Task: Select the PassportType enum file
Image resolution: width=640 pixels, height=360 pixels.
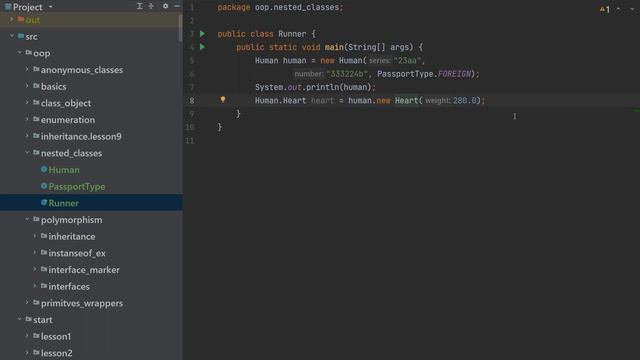Action: pos(77,187)
